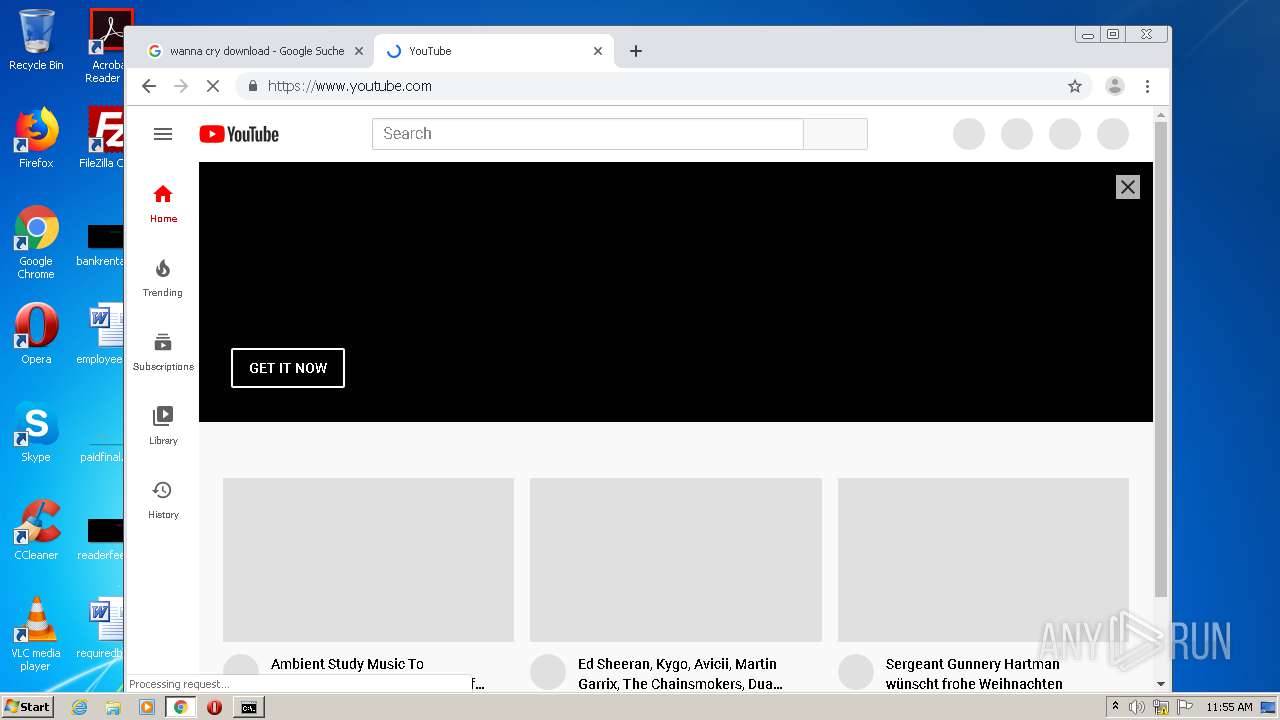Open Ed Sheeran, Kygo, Avicii video thumbnail

point(676,559)
